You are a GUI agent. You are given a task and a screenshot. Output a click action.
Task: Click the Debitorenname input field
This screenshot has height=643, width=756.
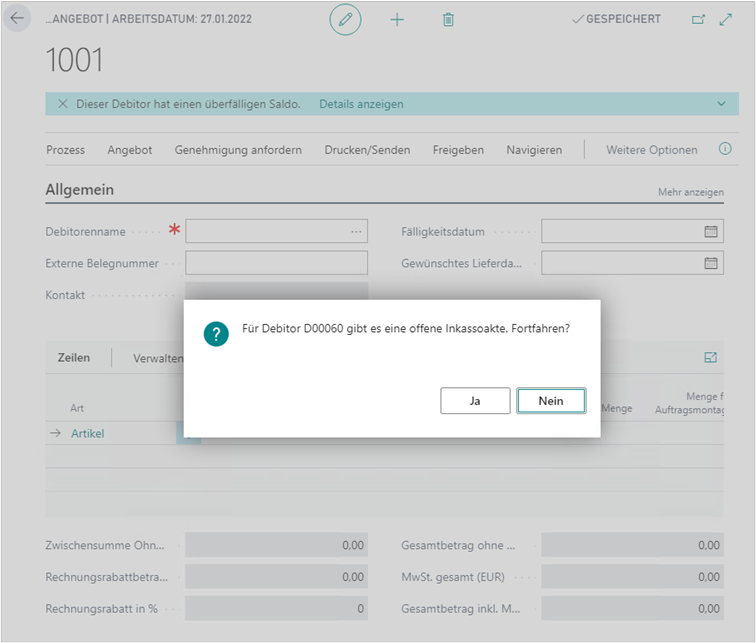276,231
